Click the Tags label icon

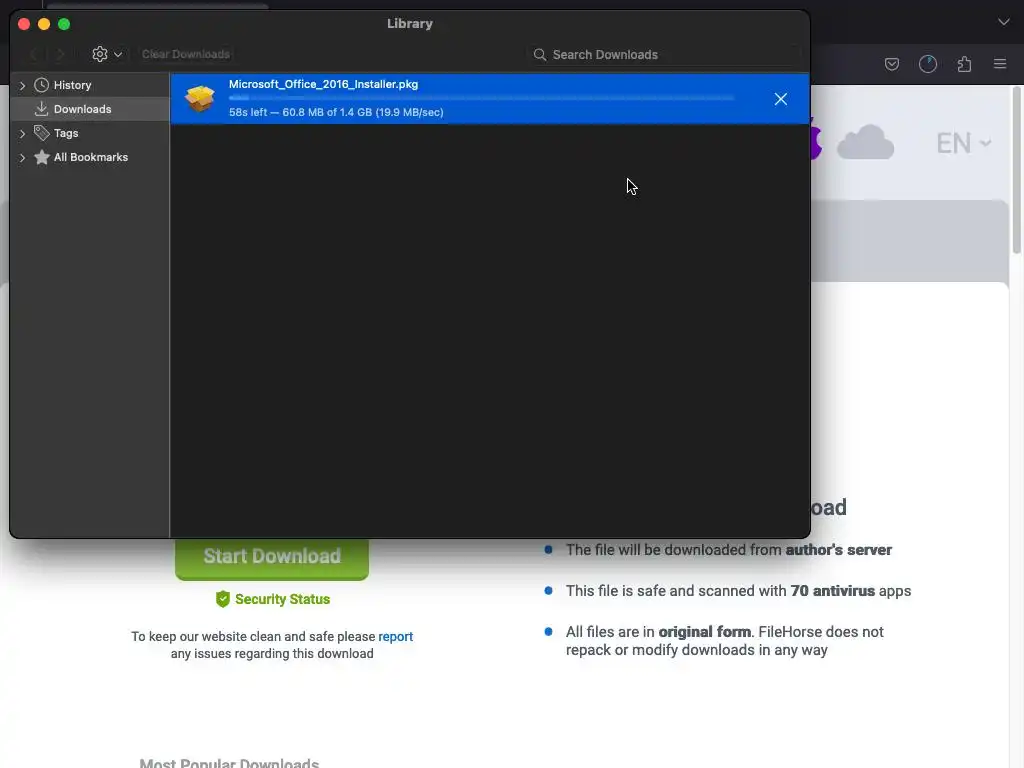pos(41,133)
